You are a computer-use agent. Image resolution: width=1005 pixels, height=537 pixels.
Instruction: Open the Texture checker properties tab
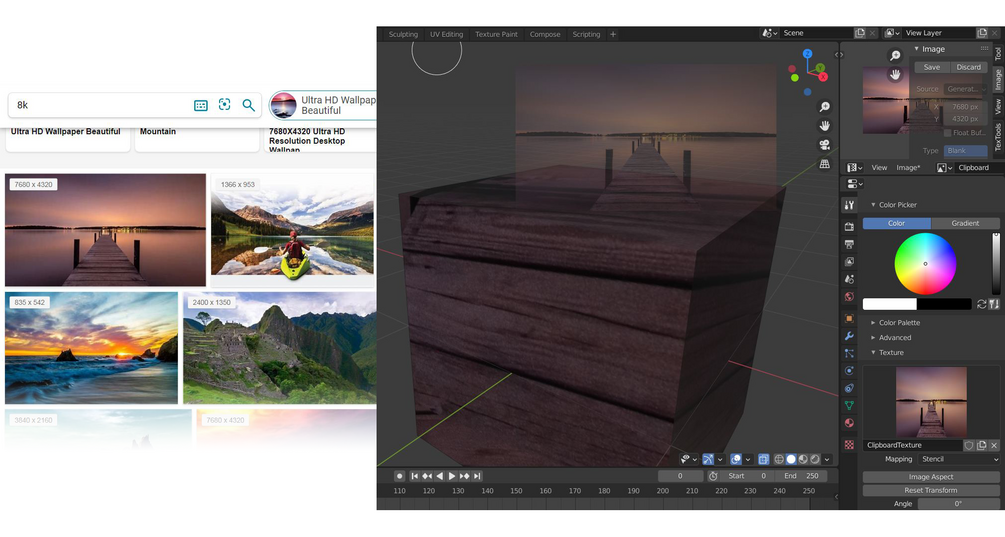tap(849, 445)
